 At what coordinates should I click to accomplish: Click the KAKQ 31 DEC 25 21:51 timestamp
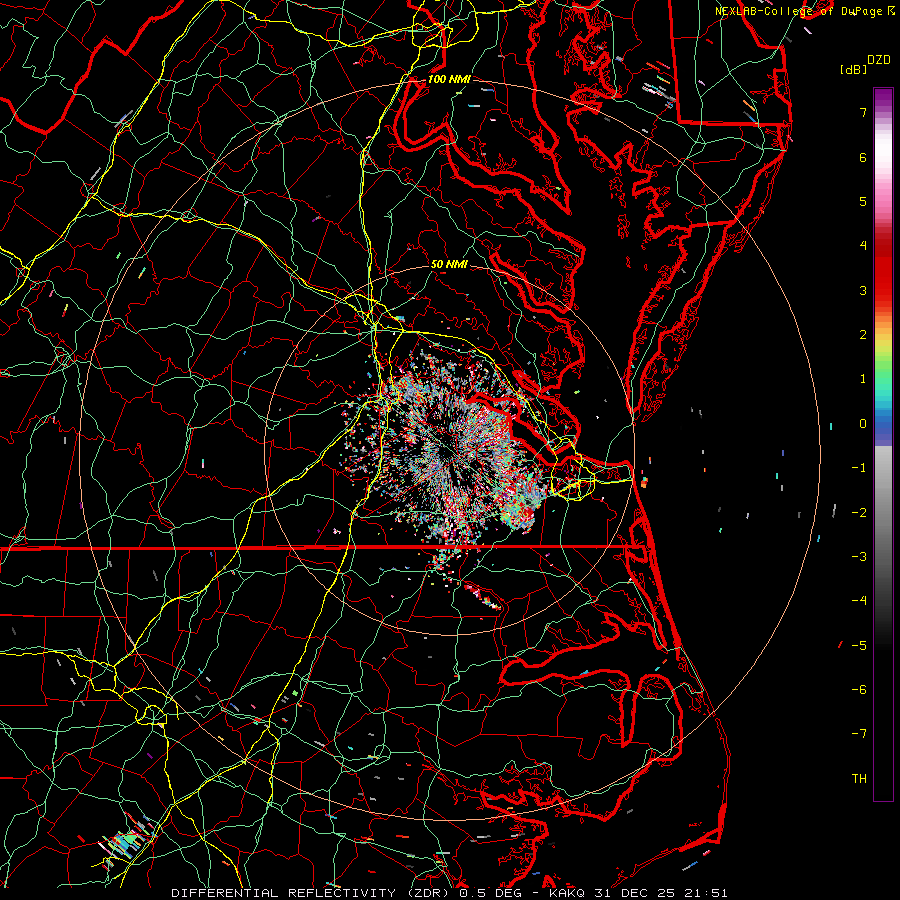638,893
